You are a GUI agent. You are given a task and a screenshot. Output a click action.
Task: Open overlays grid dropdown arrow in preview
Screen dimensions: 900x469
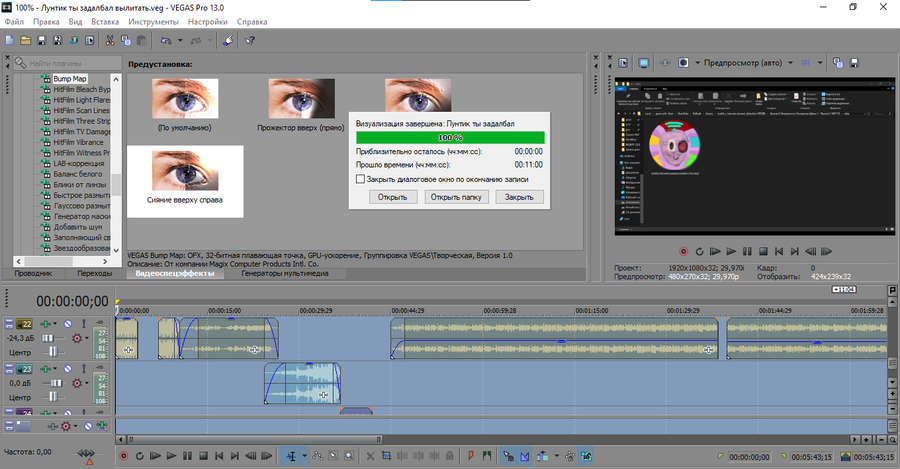click(820, 63)
